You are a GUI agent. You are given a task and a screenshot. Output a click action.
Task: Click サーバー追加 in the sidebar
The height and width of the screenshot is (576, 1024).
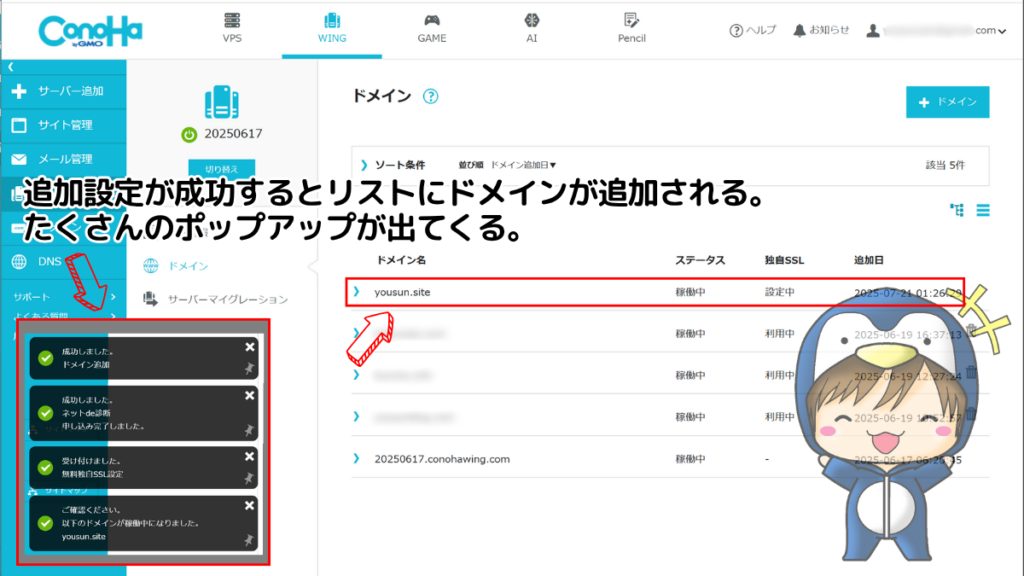(x=63, y=91)
